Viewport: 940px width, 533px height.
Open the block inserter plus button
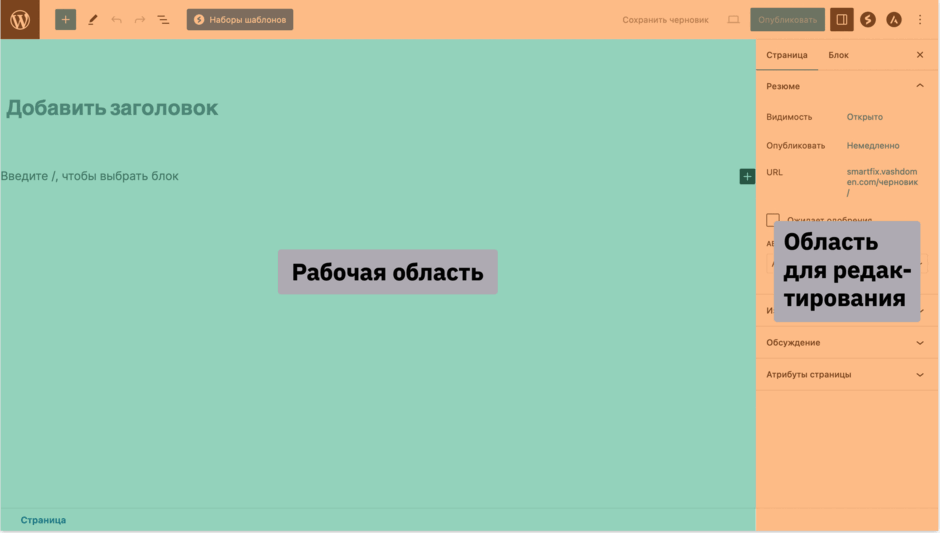pos(65,20)
